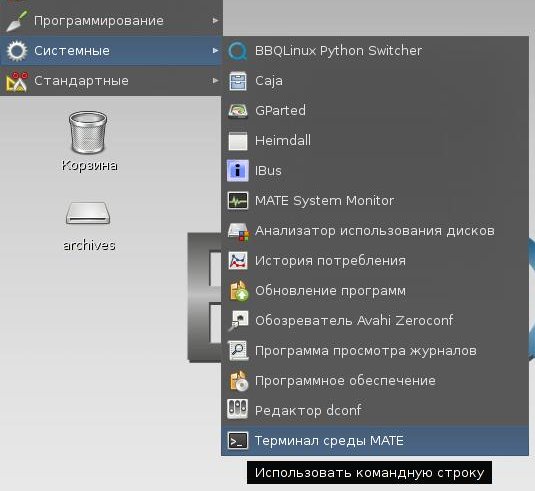Click the Программное обеспечение disc icon
Viewport: 535px width, 491px height.
[x=238, y=380]
